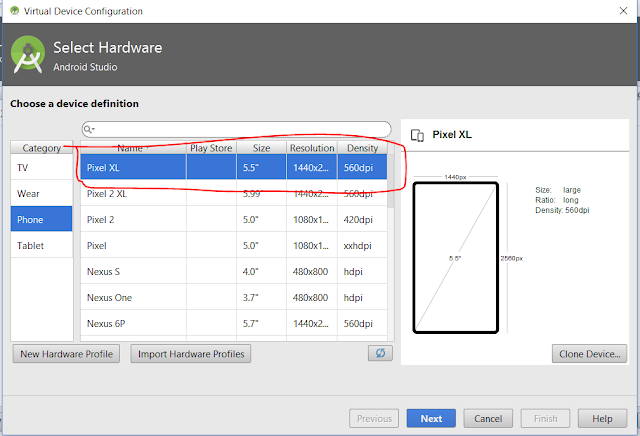Click the 480x800 resolution of Nexus S
This screenshot has width=640, height=436.
[310, 271]
